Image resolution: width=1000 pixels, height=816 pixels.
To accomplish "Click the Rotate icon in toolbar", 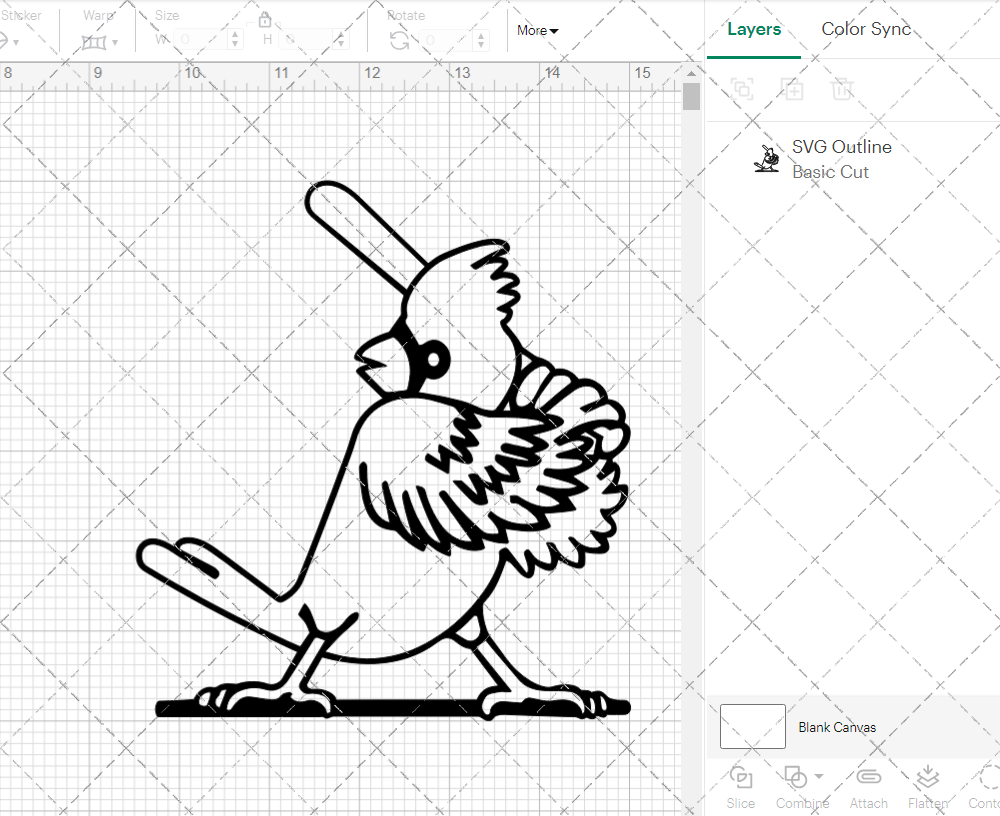I will 399,40.
